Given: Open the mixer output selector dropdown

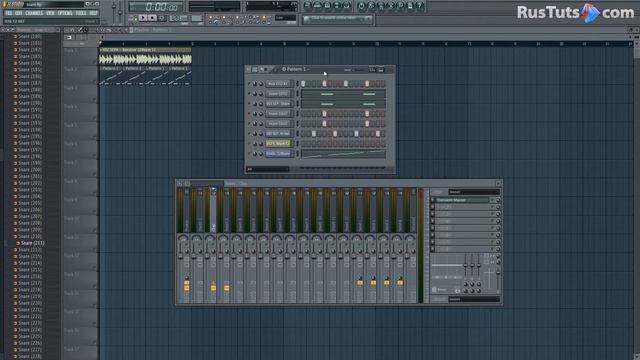Looking at the screenshot, I should point(474,299).
